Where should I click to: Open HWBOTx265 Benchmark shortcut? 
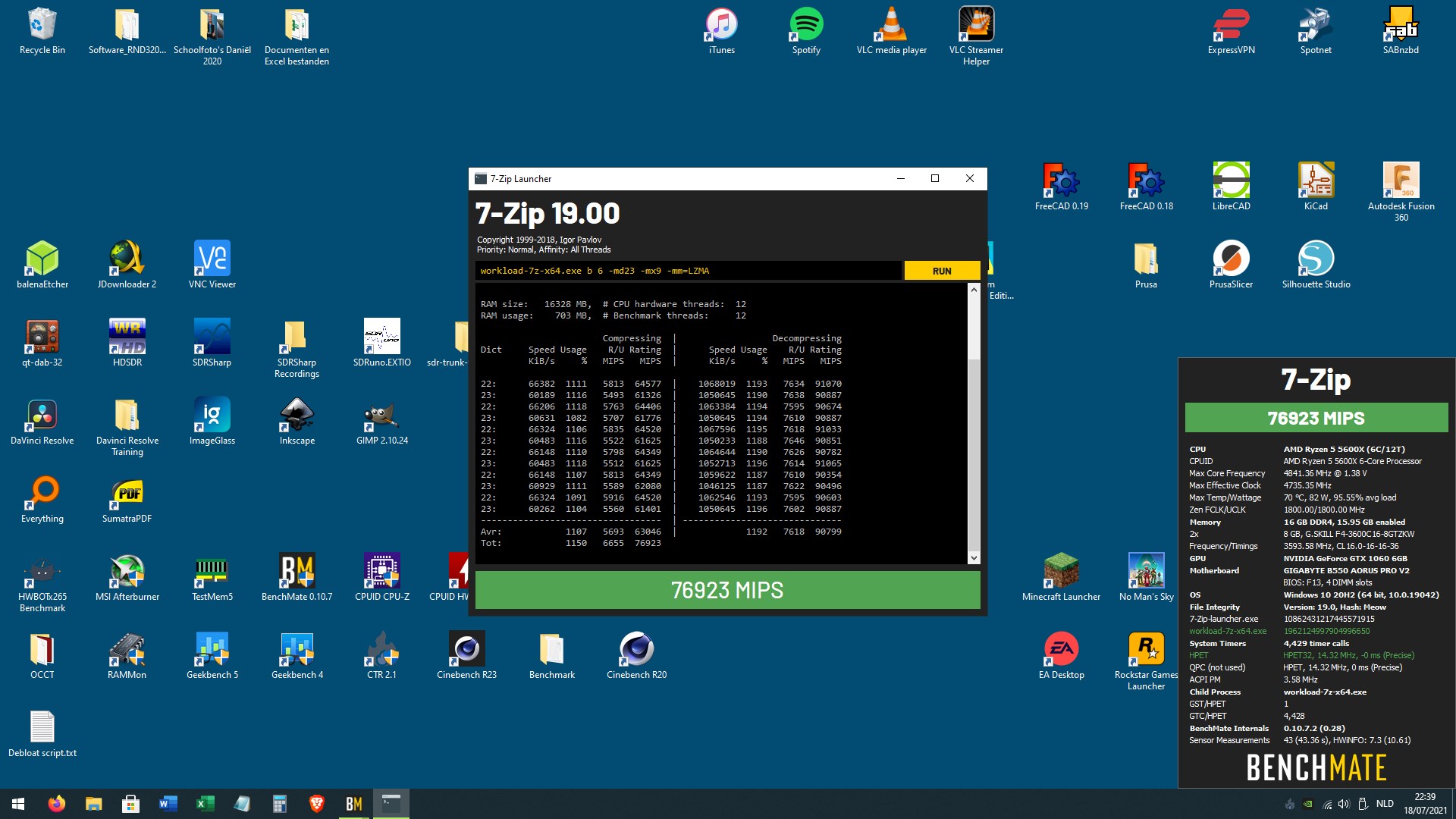point(42,582)
